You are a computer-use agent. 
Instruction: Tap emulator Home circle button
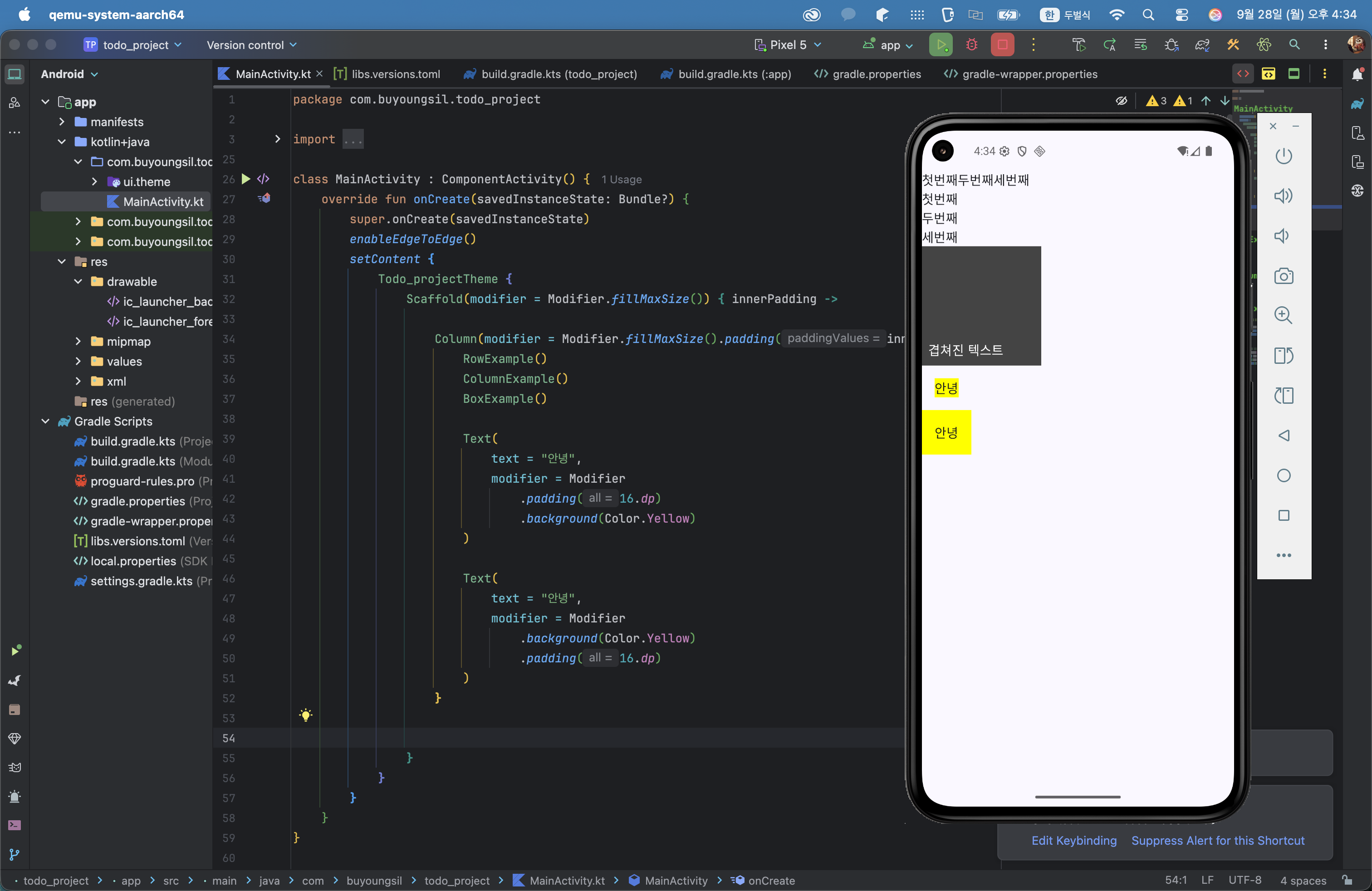(x=1283, y=475)
